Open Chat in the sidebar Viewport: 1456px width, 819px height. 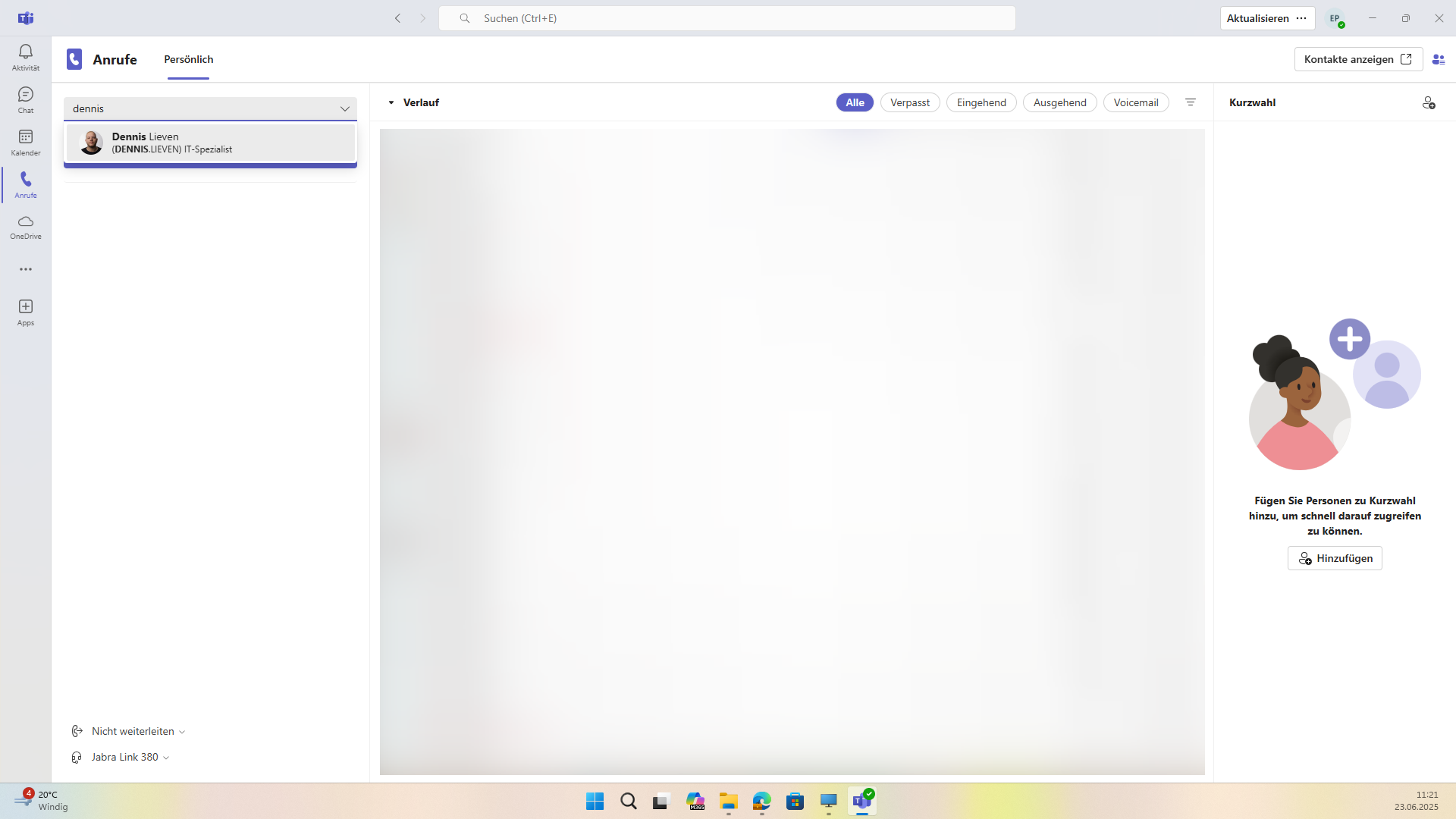click(26, 99)
